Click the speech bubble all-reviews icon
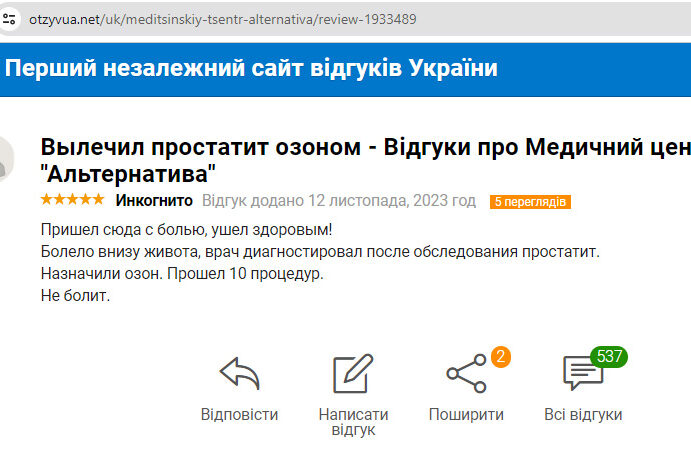The height and width of the screenshot is (461, 691). pyautogui.click(x=582, y=374)
